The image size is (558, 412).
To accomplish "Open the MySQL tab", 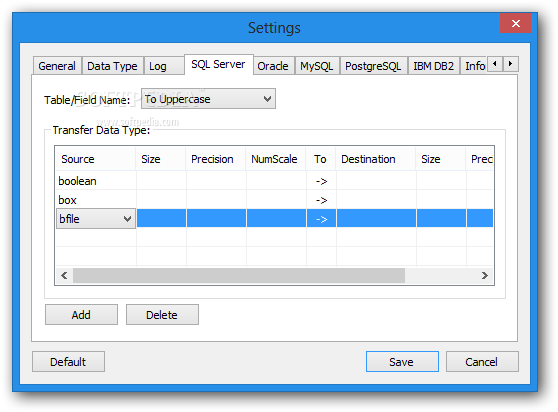I will click(317, 66).
